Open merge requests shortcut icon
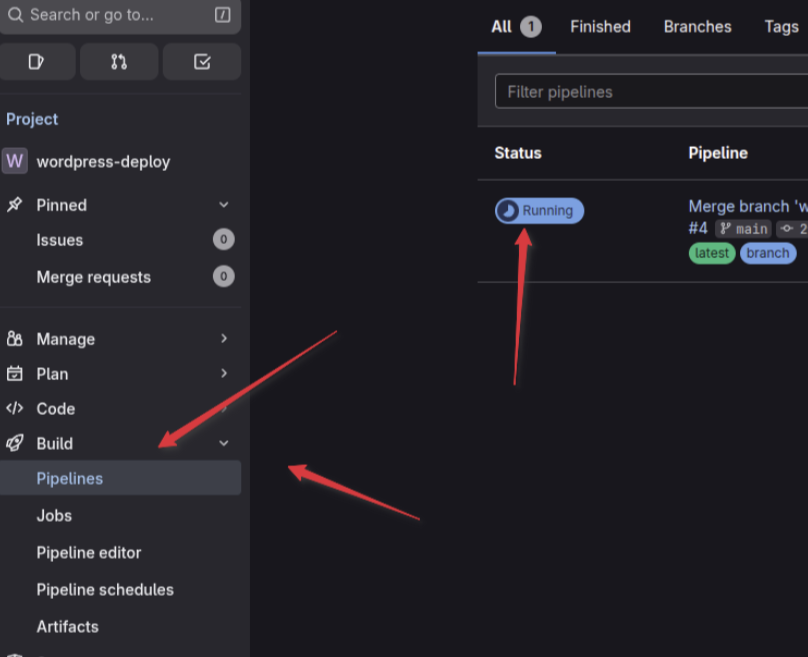The width and height of the screenshot is (808, 657). [119, 62]
